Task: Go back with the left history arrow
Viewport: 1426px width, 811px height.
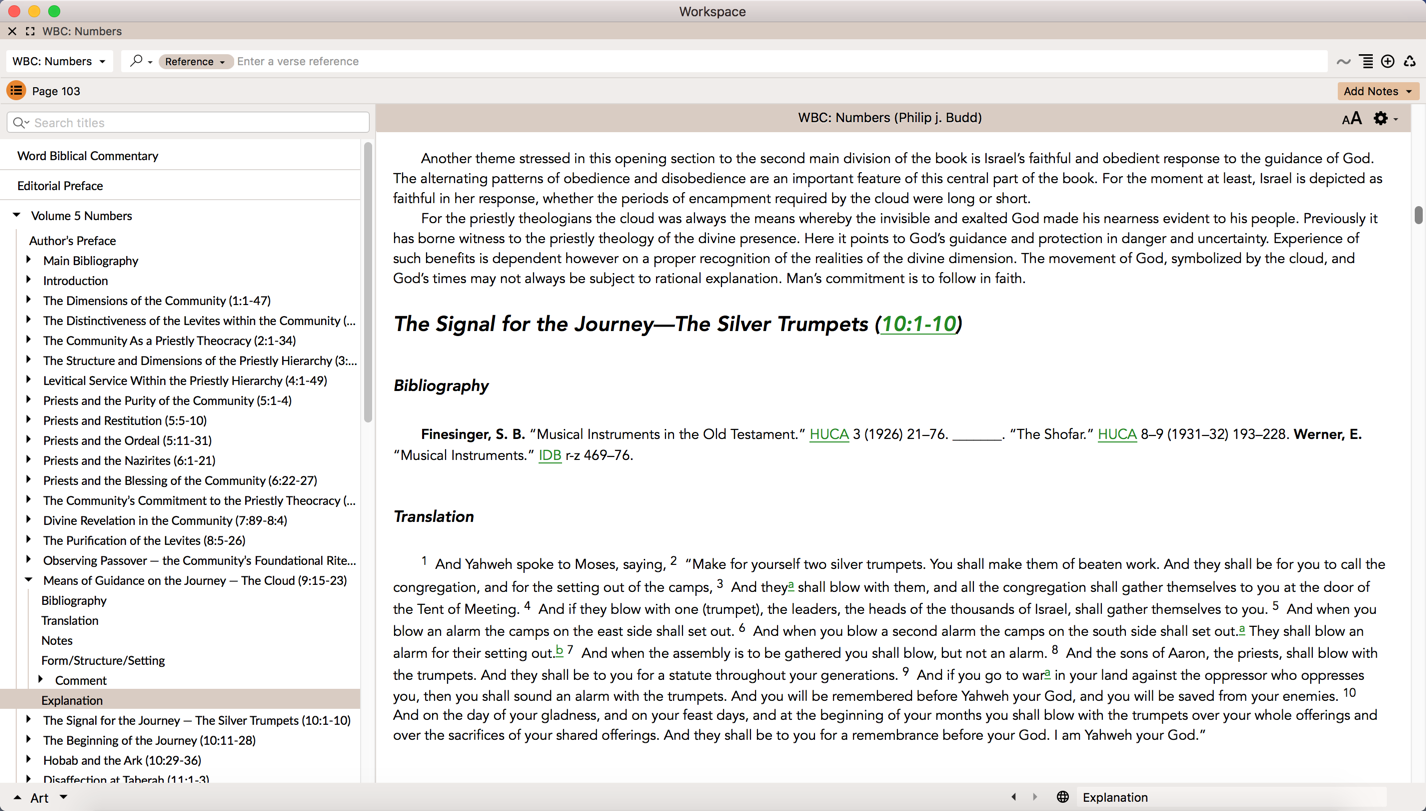Action: 1014,798
